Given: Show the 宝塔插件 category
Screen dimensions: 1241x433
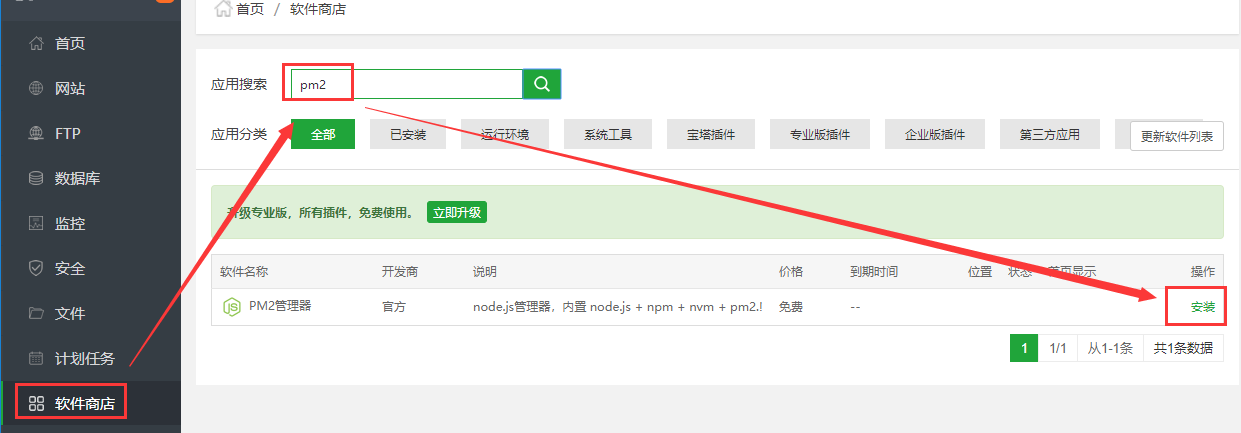Looking at the screenshot, I should point(711,134).
